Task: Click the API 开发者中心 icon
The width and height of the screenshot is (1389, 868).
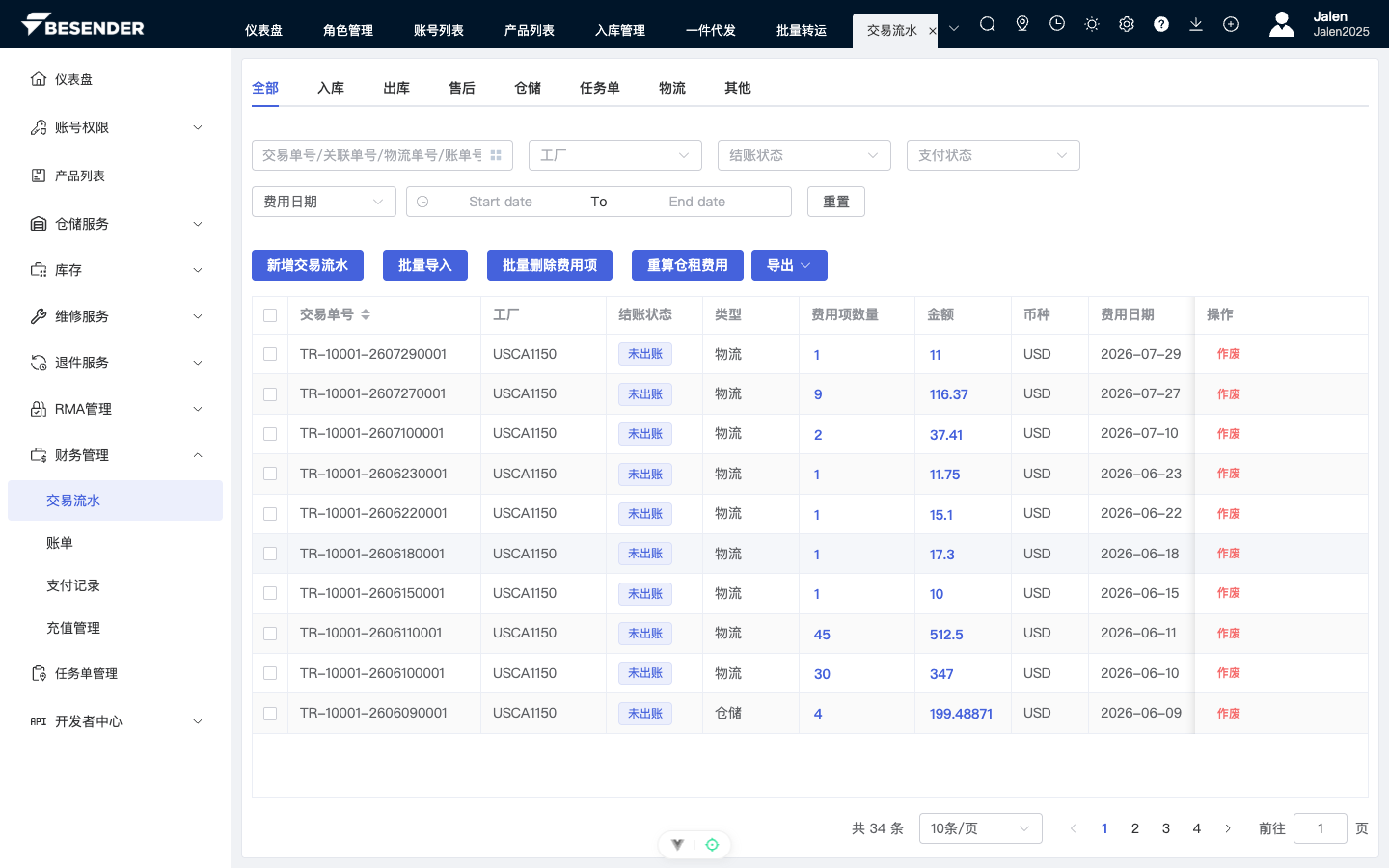Action: coord(39,721)
